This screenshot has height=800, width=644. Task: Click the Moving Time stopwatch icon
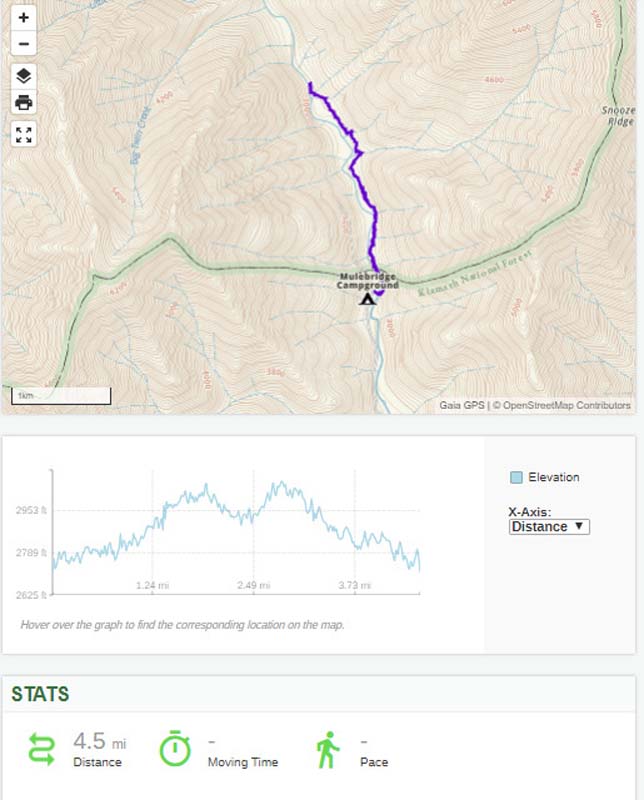(174, 750)
